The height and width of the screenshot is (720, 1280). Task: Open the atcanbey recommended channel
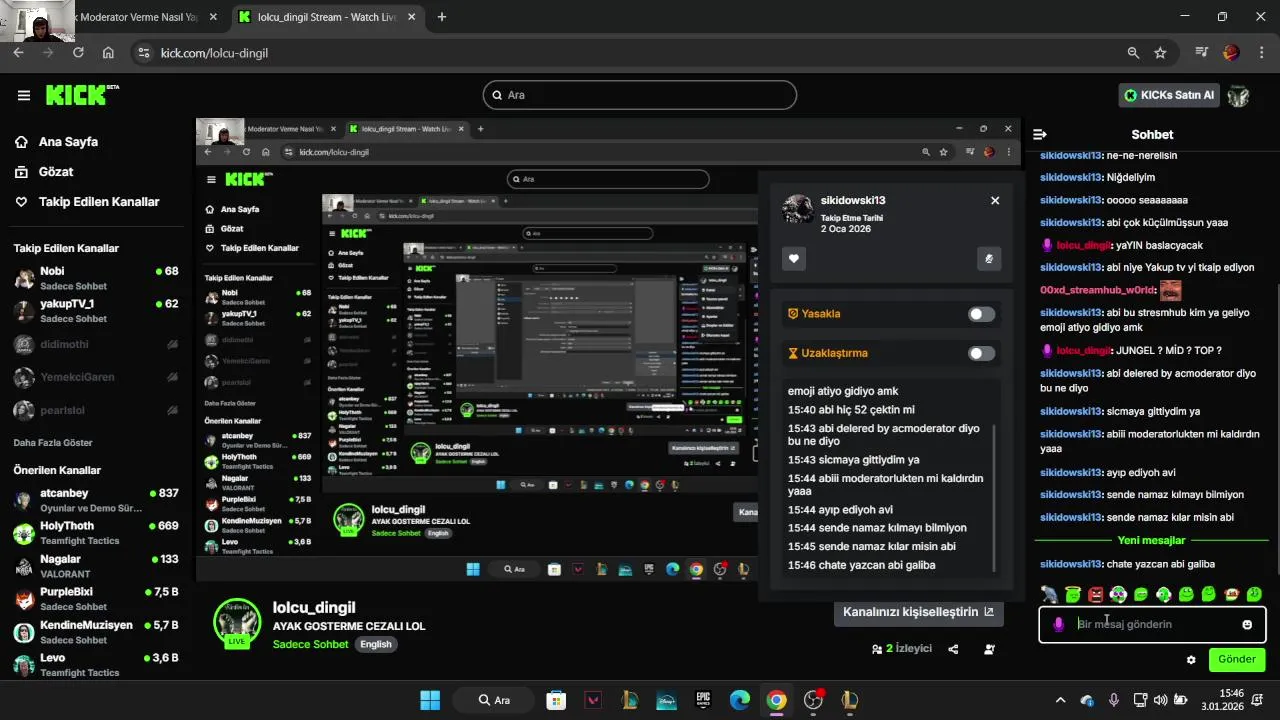point(96,500)
